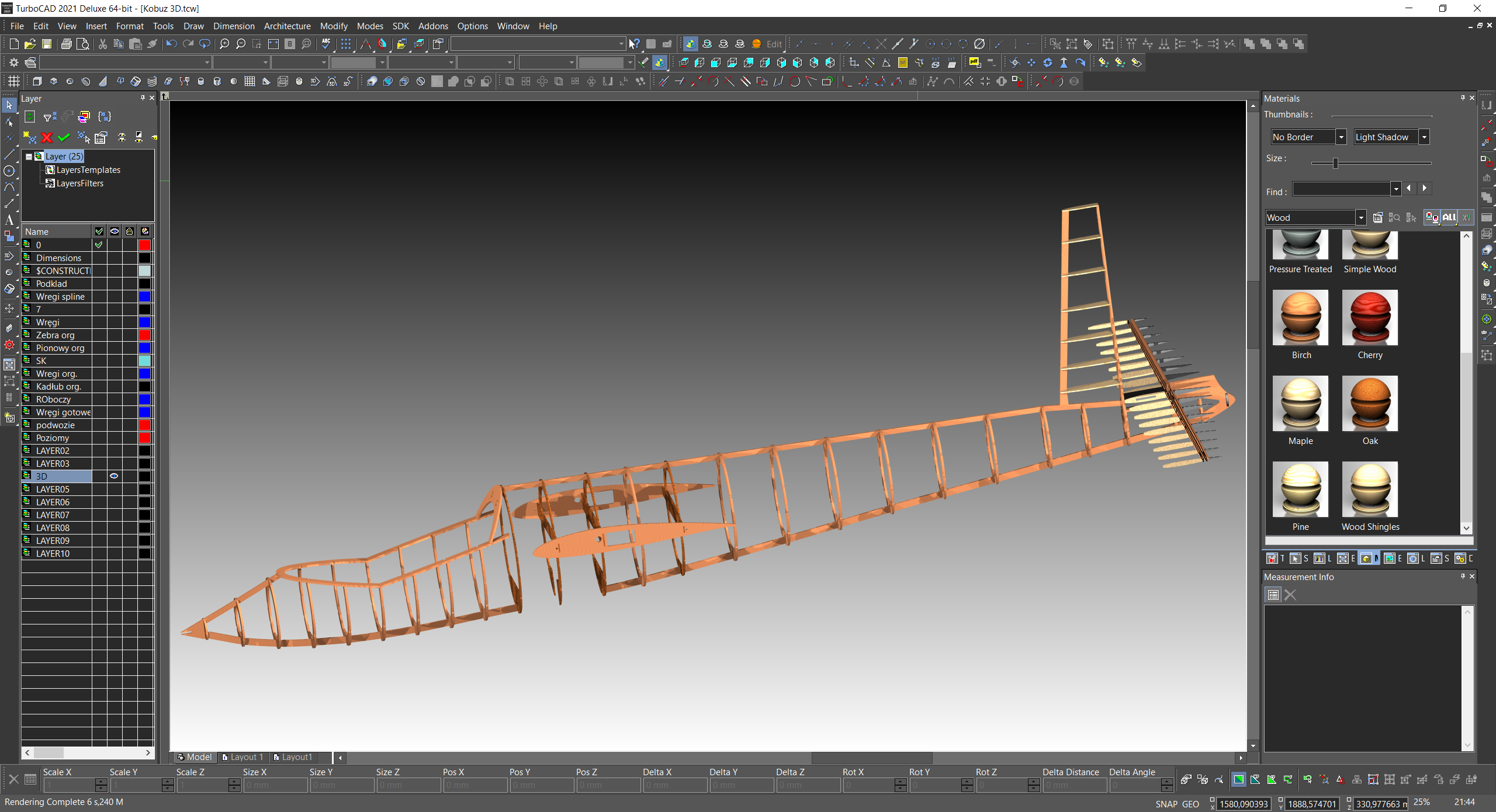1496x812 pixels.
Task: Select the Cherry wood material thumbnail
Action: click(1369, 318)
